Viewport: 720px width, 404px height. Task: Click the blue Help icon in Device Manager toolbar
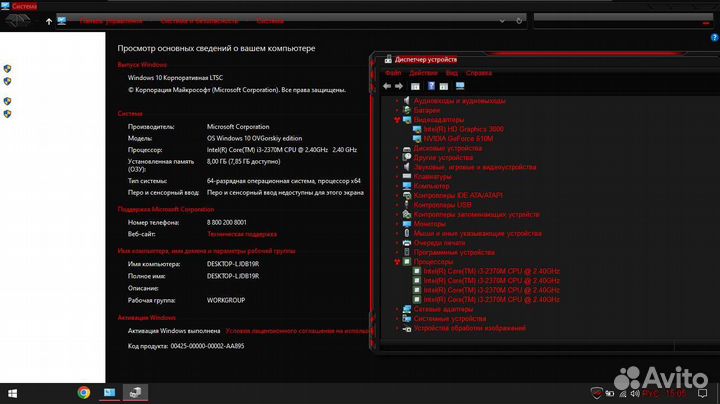430,86
